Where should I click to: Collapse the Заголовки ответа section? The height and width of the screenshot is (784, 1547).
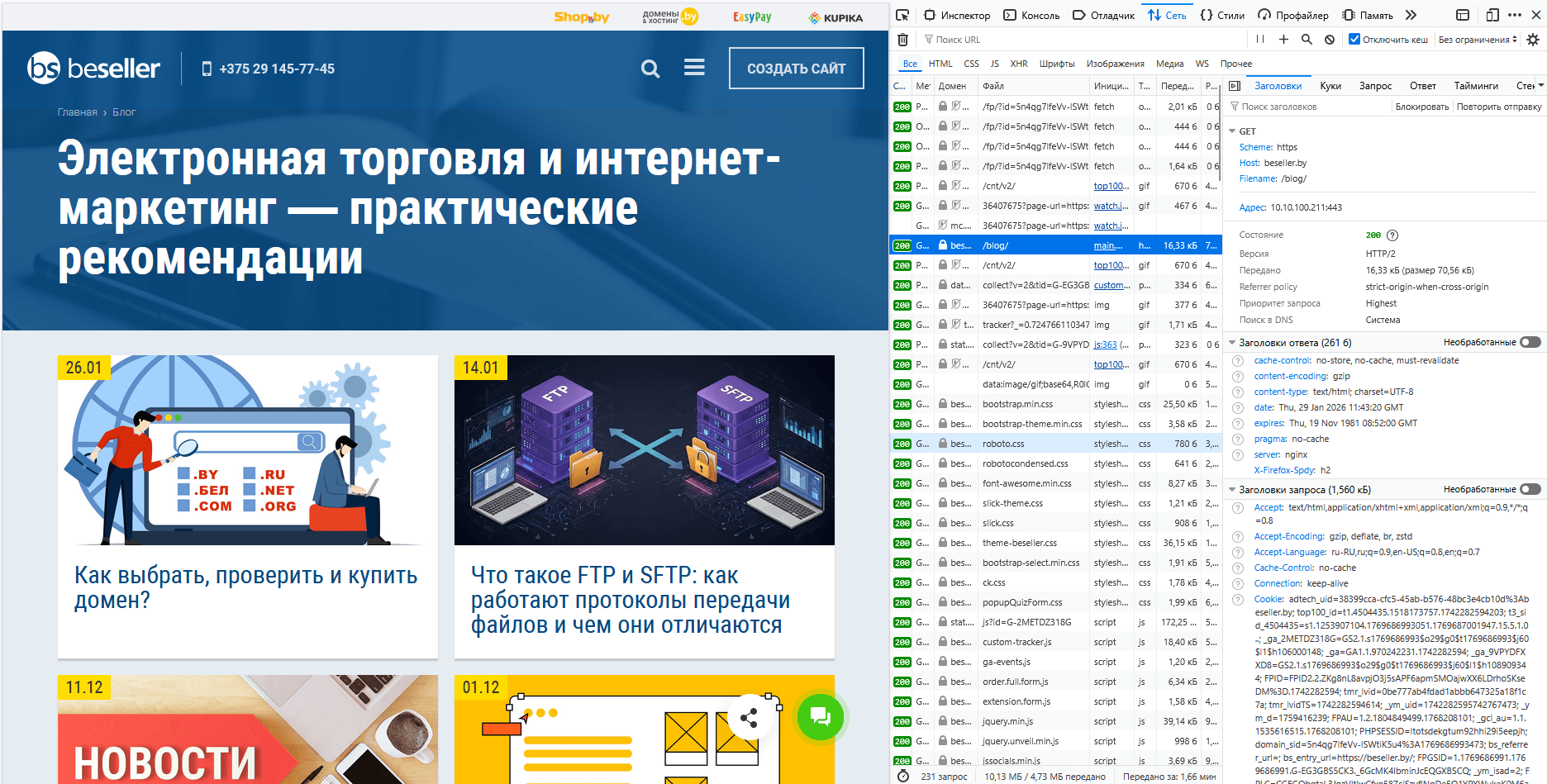1232,342
